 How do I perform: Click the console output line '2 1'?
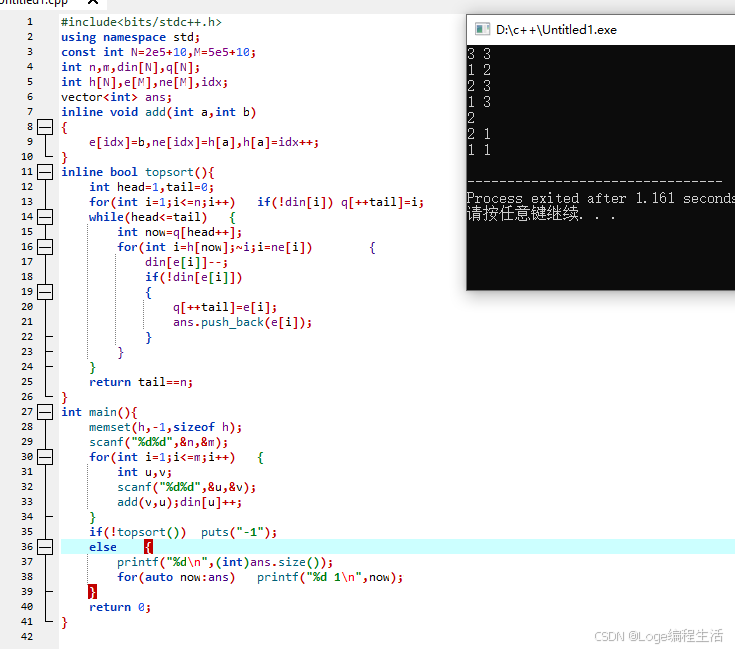(x=479, y=134)
